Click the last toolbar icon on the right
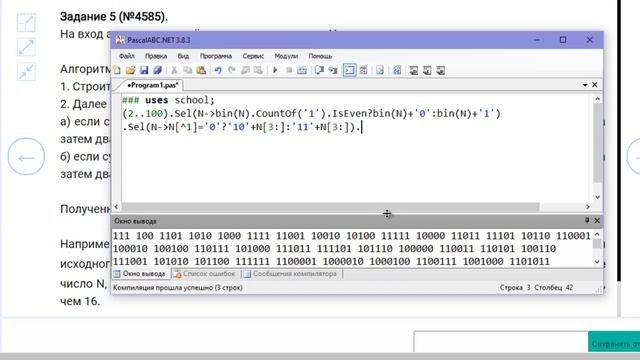This screenshot has height=360, width=640. point(440,70)
